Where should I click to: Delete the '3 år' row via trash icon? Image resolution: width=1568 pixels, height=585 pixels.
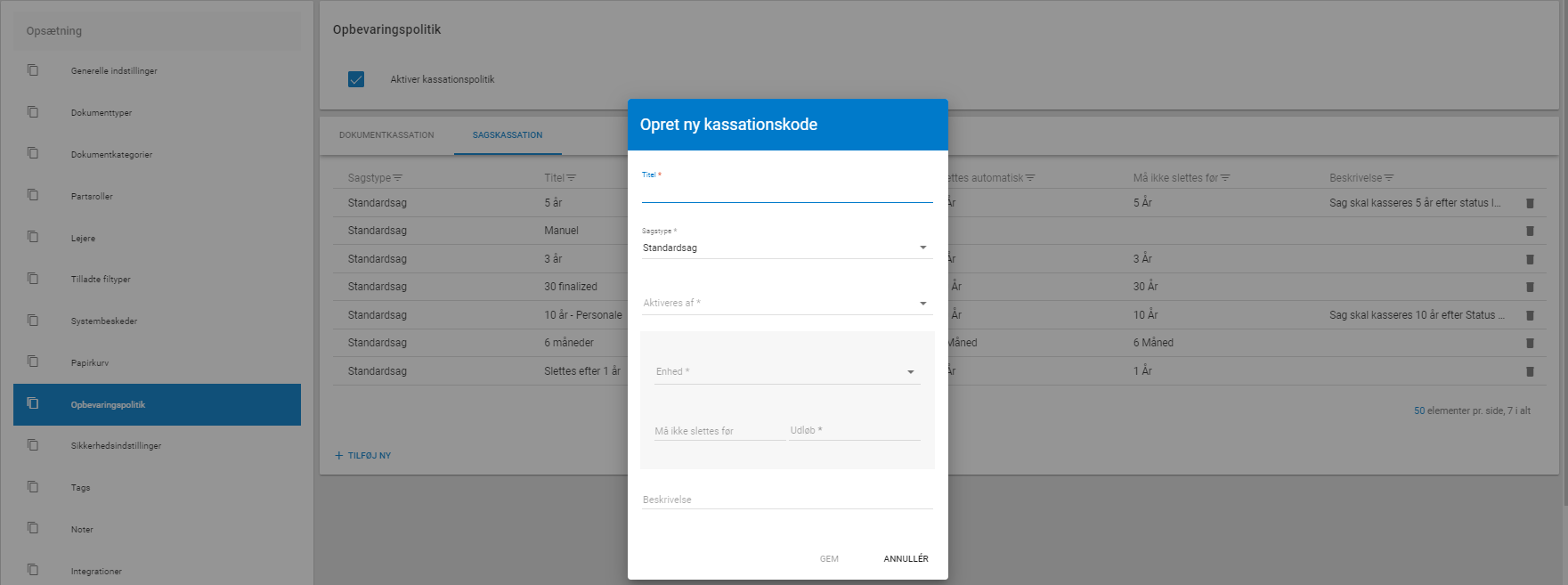(1531, 259)
